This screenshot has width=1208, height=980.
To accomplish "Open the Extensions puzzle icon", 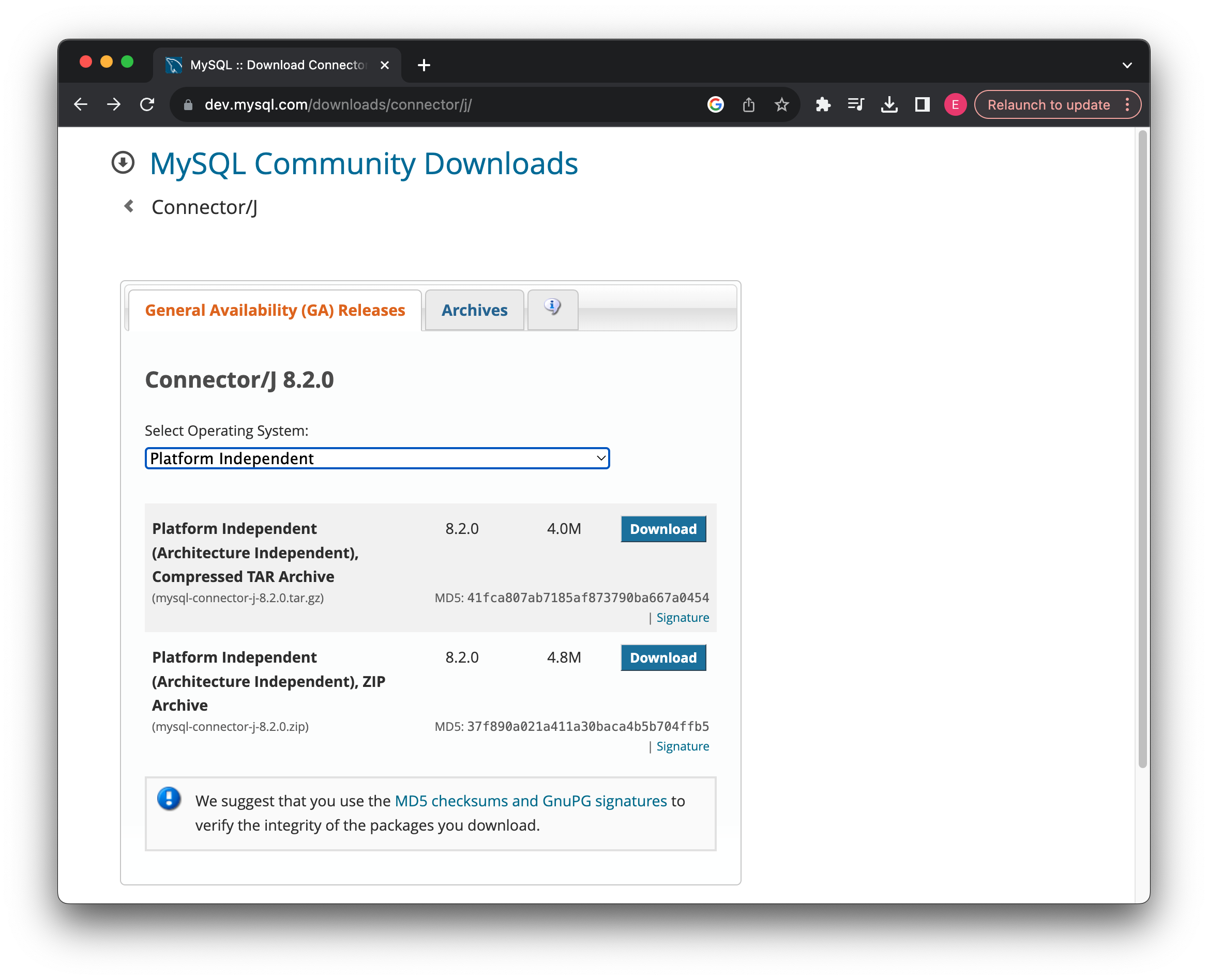I will pos(823,104).
